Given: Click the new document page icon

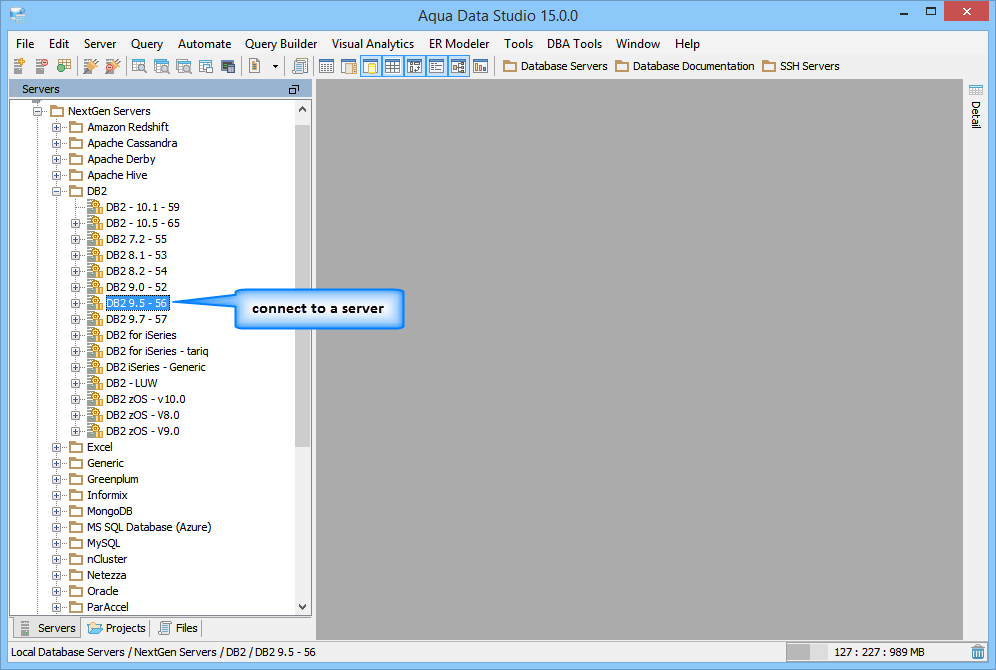Looking at the screenshot, I should point(255,65).
